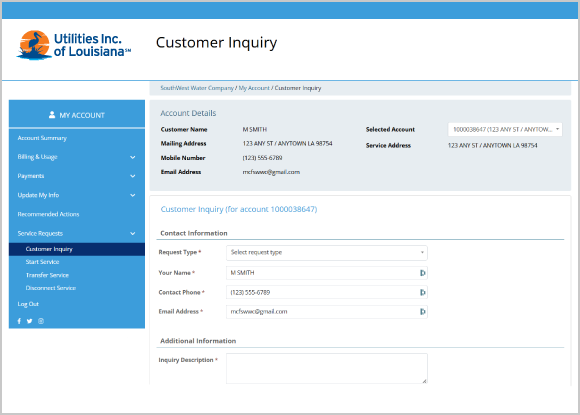Open Account Summary in the sidebar
This screenshot has height=415, width=580.
coord(42,138)
